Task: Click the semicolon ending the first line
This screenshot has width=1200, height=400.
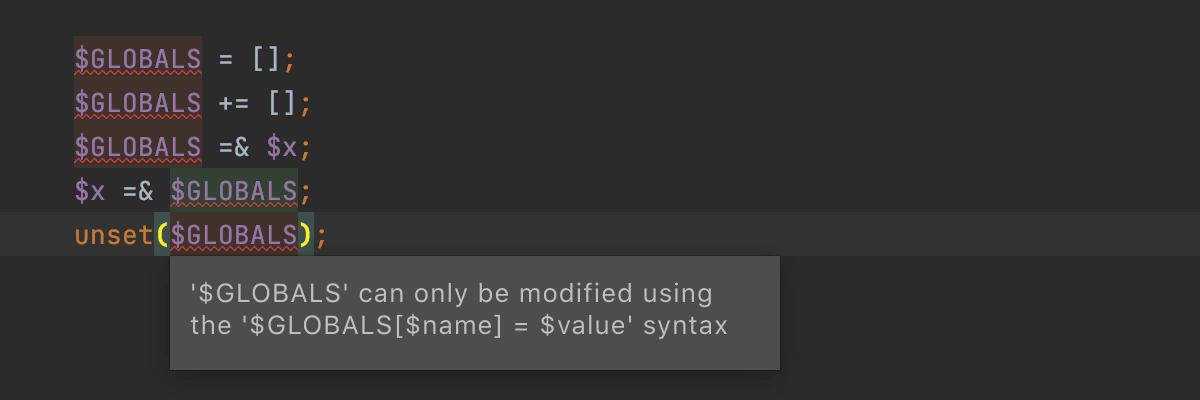Action: (x=290, y=59)
